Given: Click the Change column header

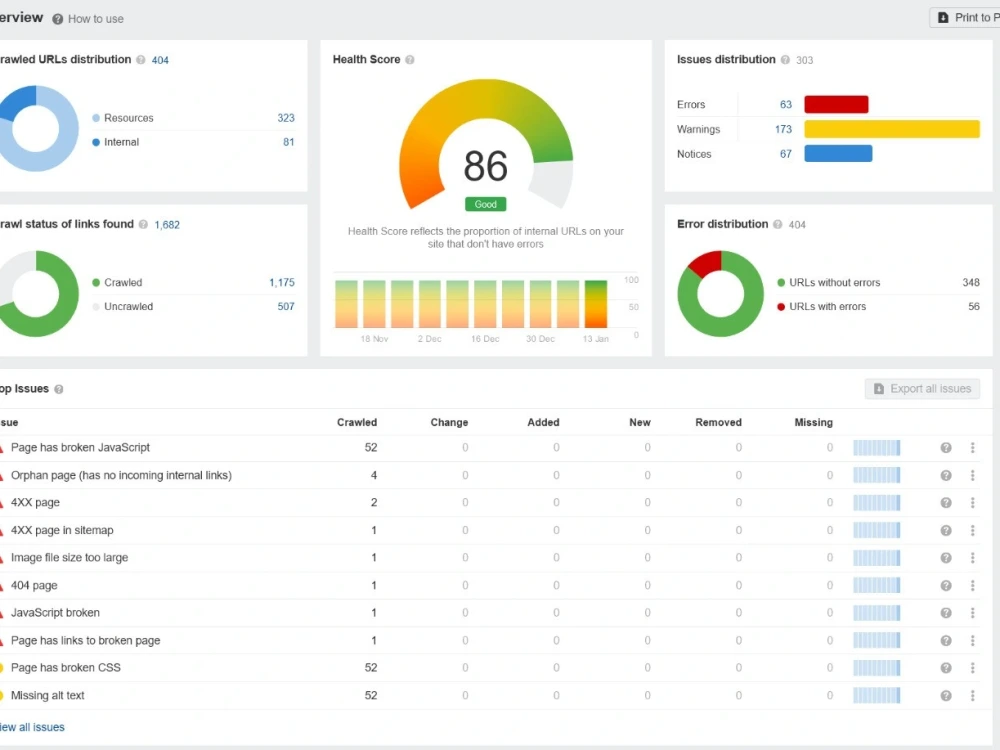Looking at the screenshot, I should click(449, 422).
